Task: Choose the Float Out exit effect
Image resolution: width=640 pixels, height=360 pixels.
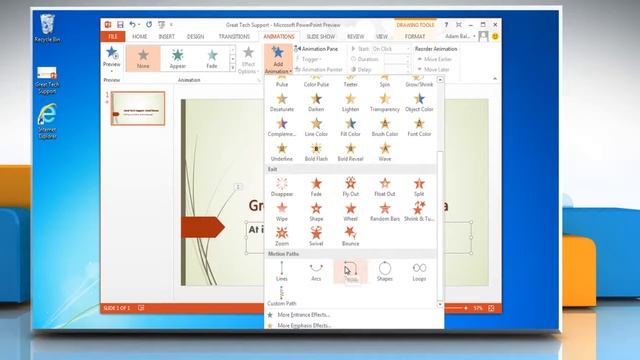Action: coord(384,187)
